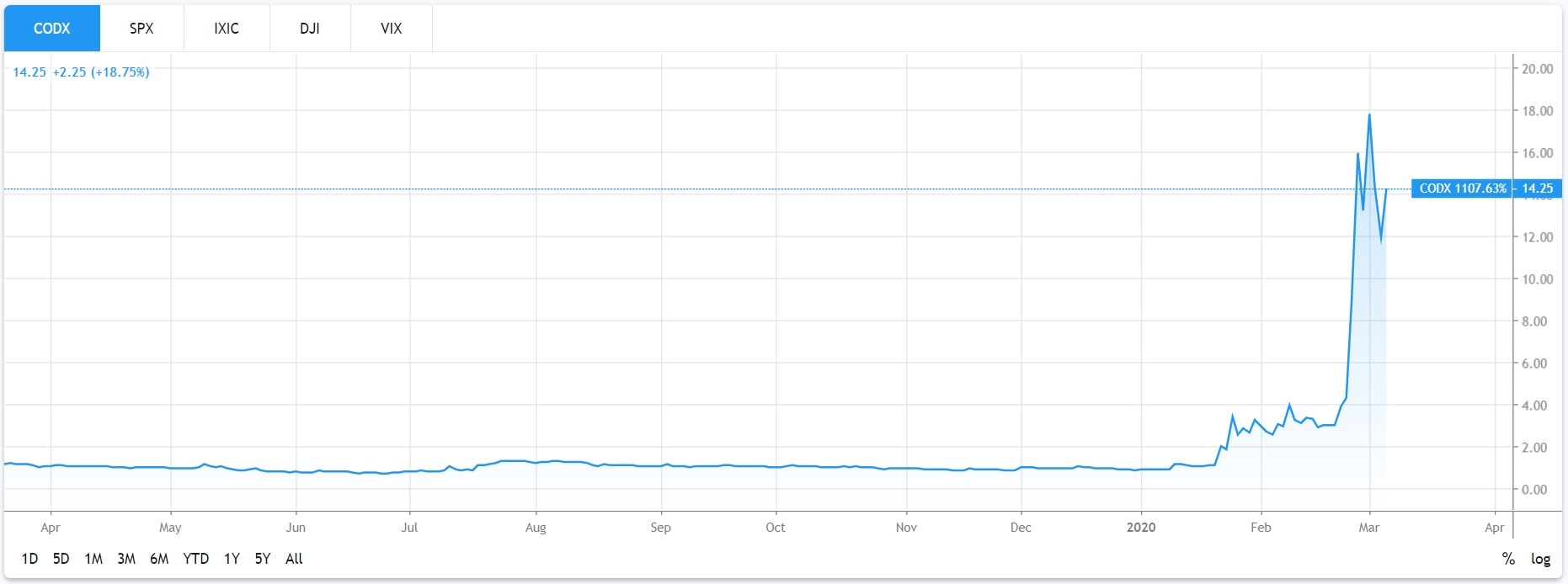The width and height of the screenshot is (1568, 584).
Task: Click the 2020 label on time axis
Action: [x=1141, y=528]
